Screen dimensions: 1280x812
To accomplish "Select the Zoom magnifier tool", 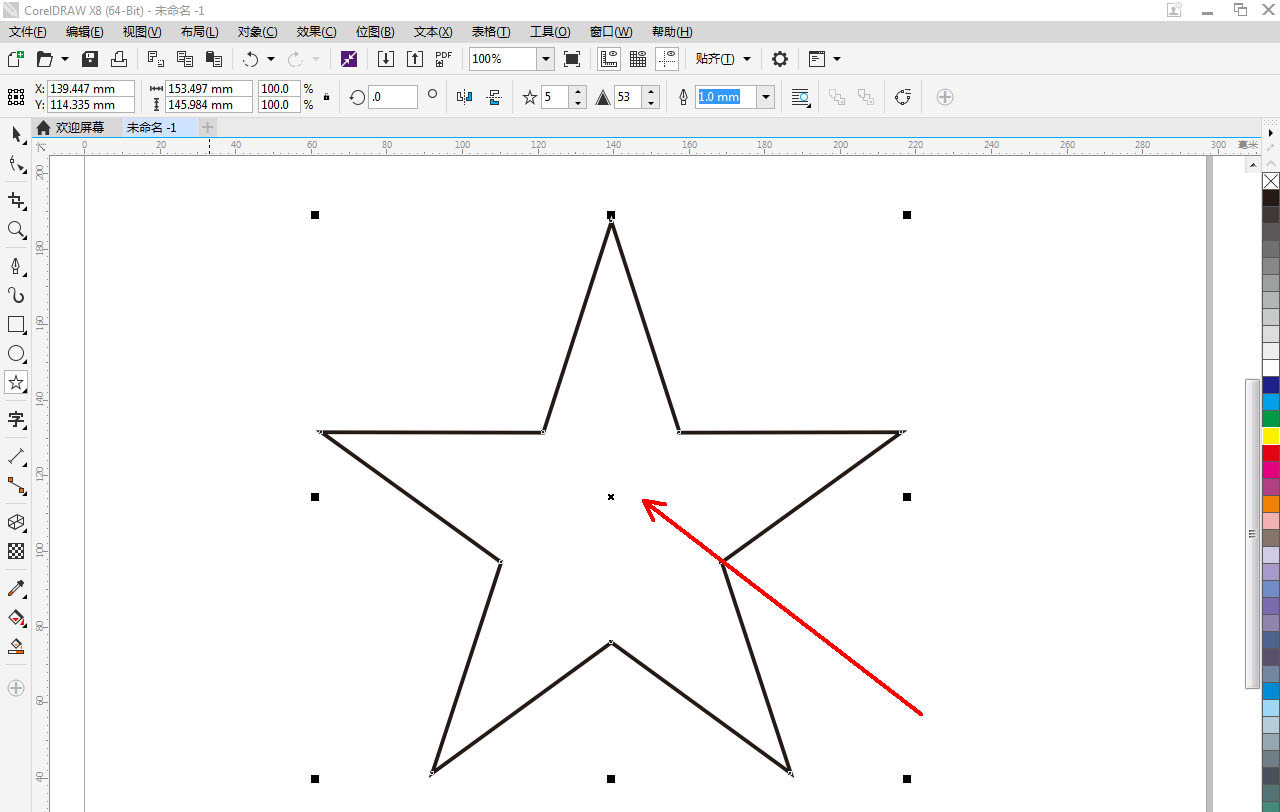I will (x=16, y=230).
